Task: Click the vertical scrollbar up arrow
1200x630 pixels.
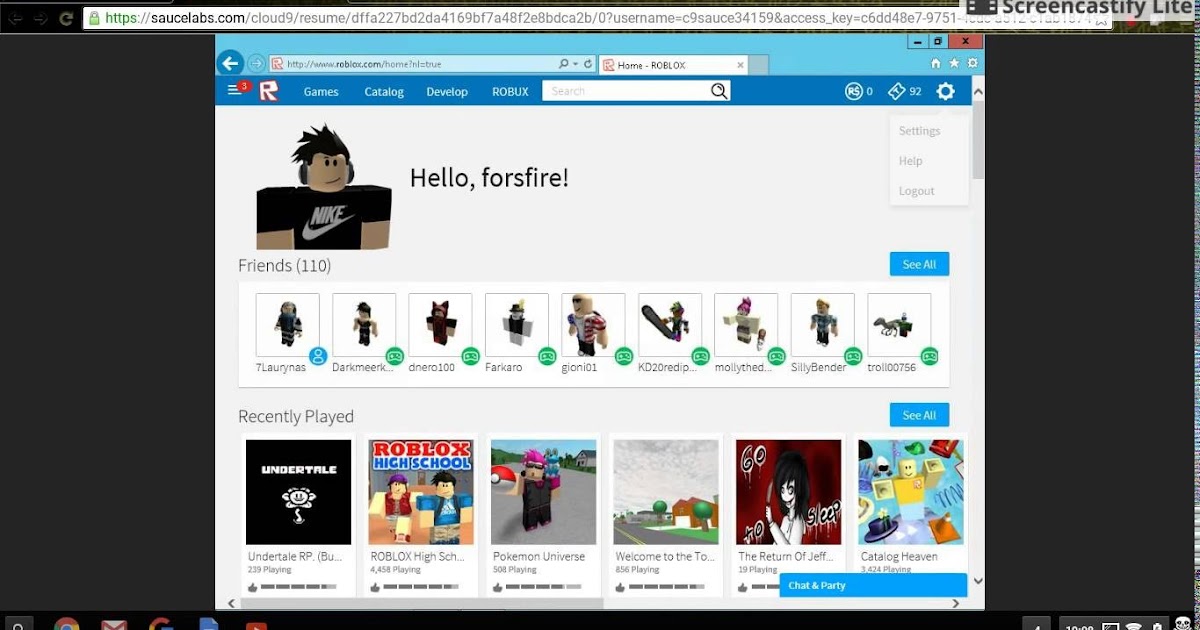Action: point(978,91)
